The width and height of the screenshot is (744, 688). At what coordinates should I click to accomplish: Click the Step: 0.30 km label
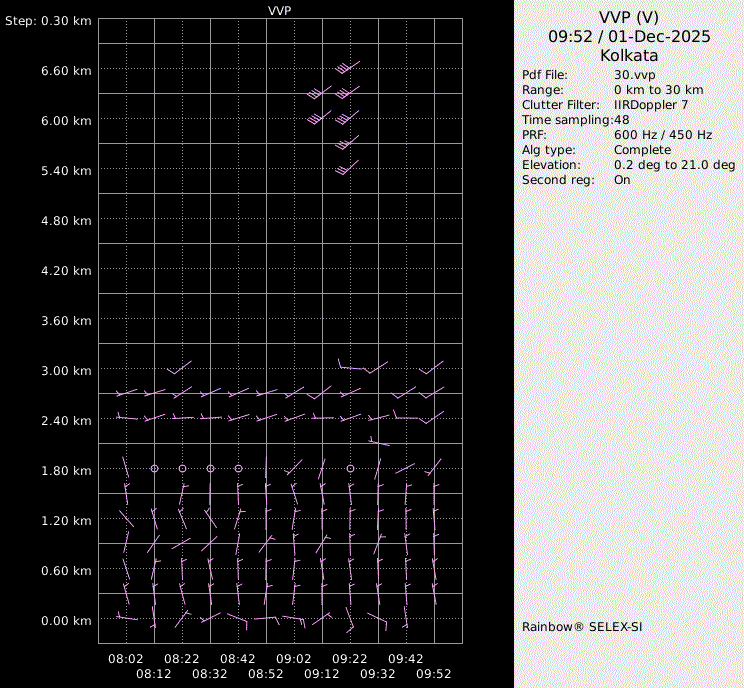point(48,20)
